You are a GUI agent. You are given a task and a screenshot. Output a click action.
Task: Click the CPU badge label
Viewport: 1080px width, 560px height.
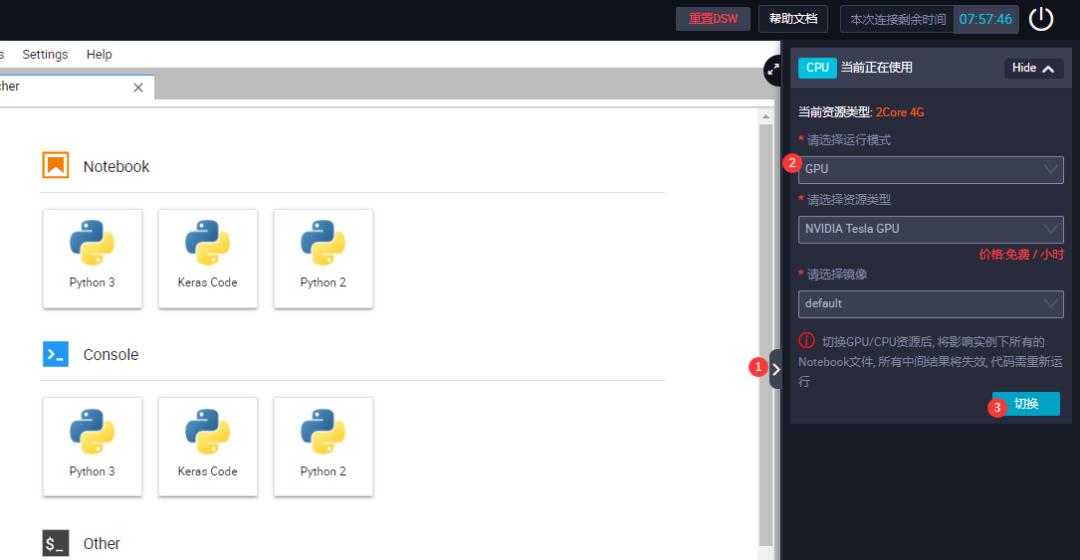click(x=817, y=68)
